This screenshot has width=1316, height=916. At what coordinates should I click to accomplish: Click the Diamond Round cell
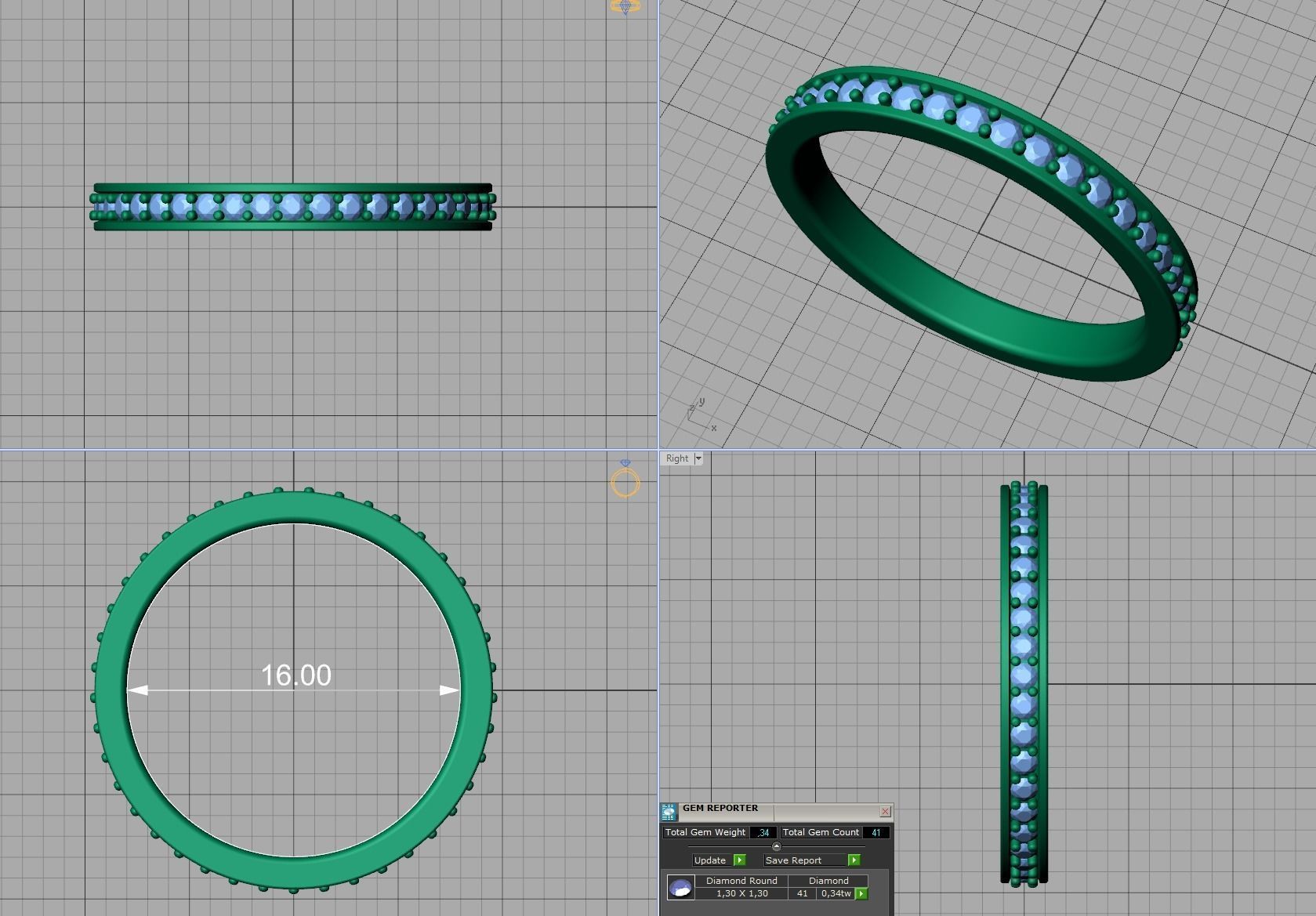[741, 881]
